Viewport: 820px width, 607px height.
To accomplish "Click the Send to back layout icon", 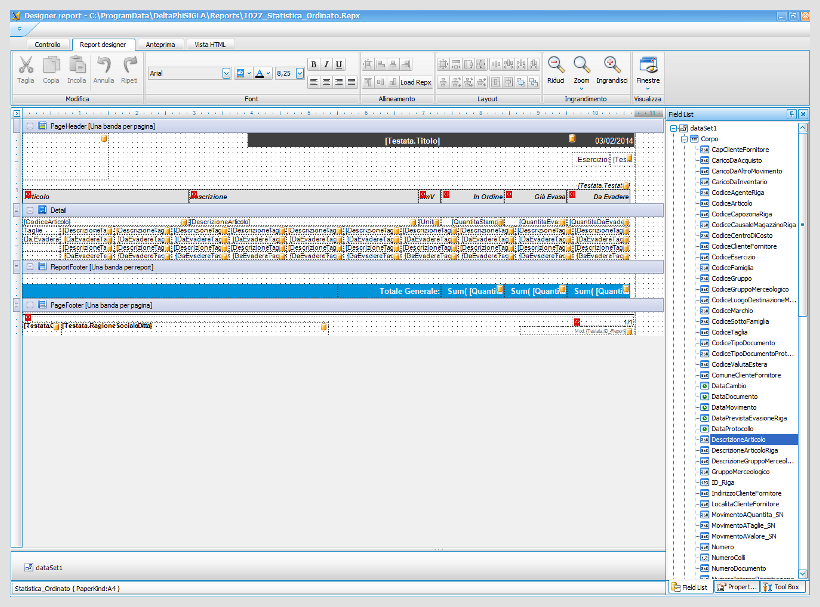I will click(x=533, y=82).
